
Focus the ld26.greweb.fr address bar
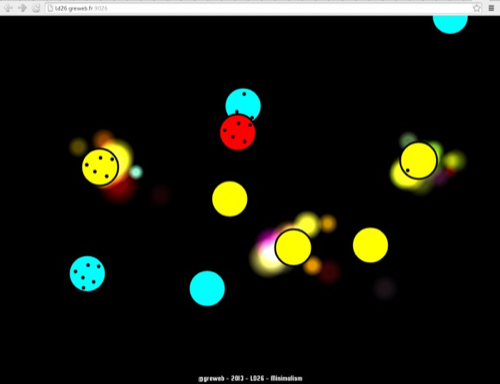pos(264,8)
